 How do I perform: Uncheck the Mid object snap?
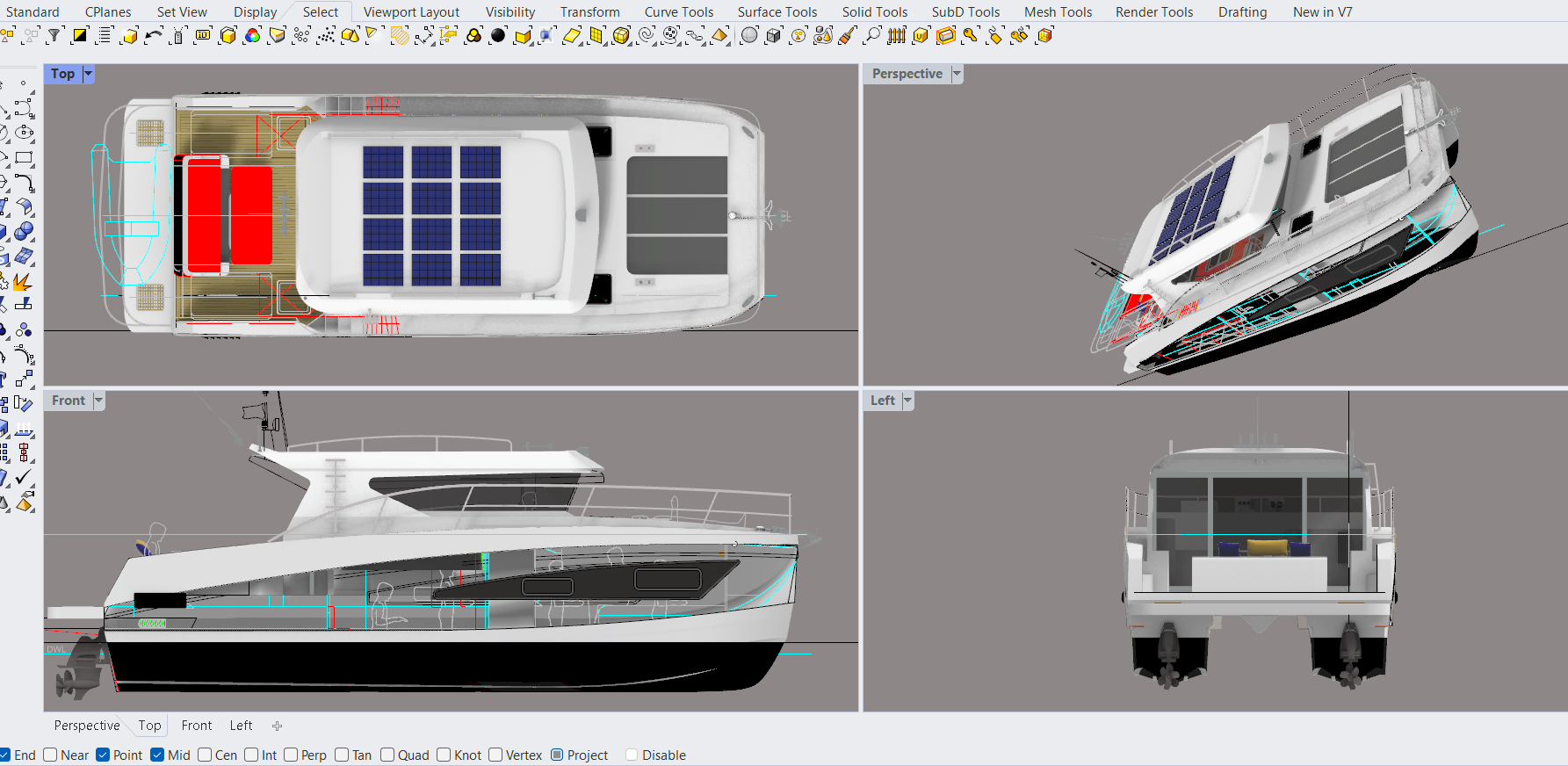pos(157,755)
